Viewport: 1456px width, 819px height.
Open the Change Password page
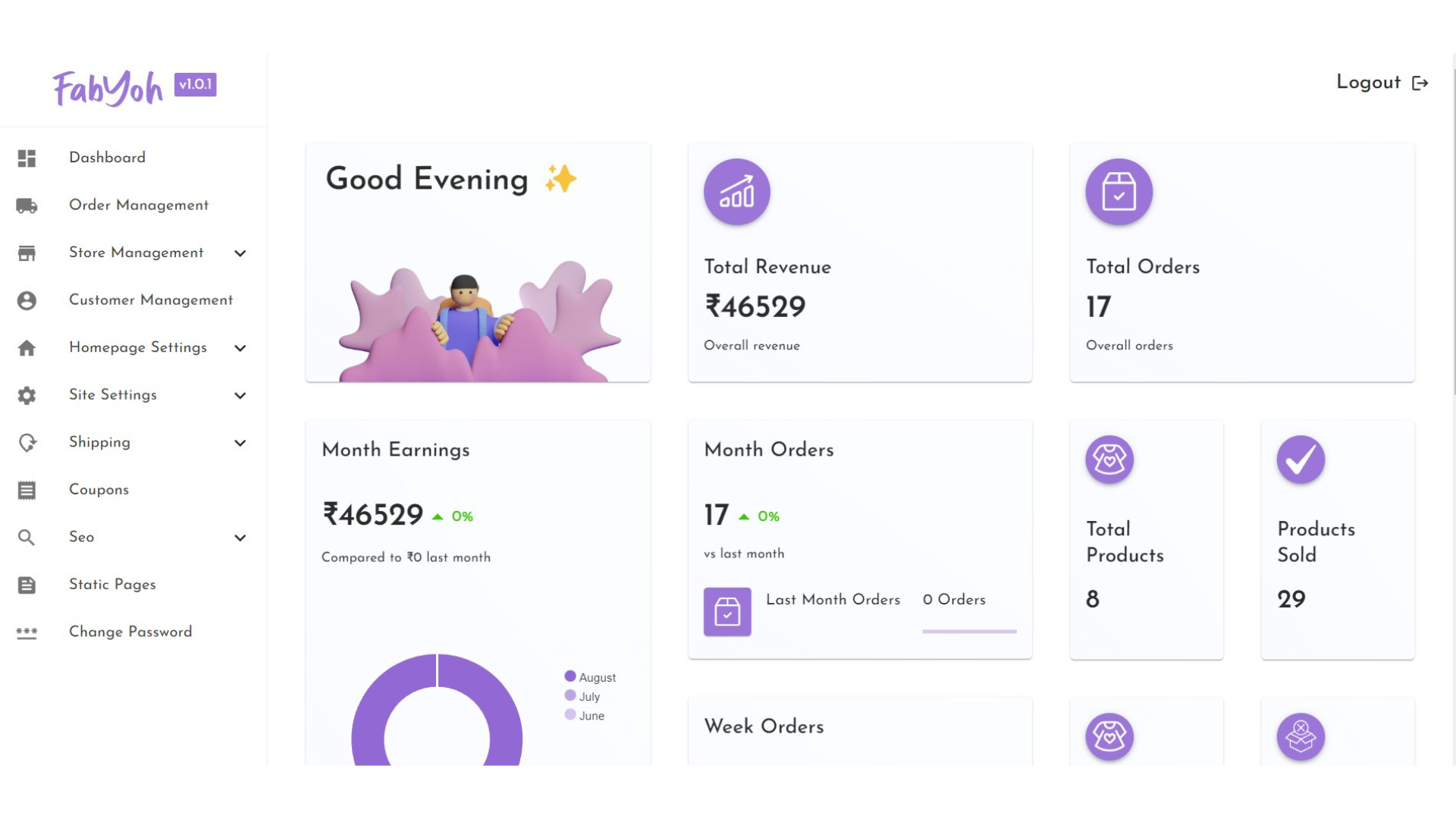click(x=130, y=632)
